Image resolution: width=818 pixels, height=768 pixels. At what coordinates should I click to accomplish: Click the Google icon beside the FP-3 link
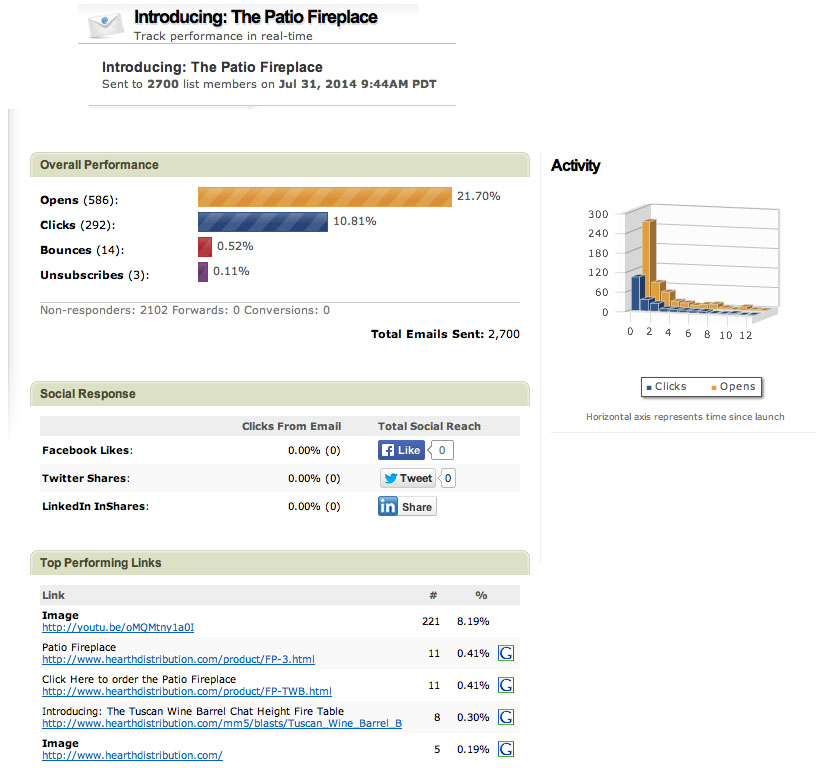tap(506, 654)
